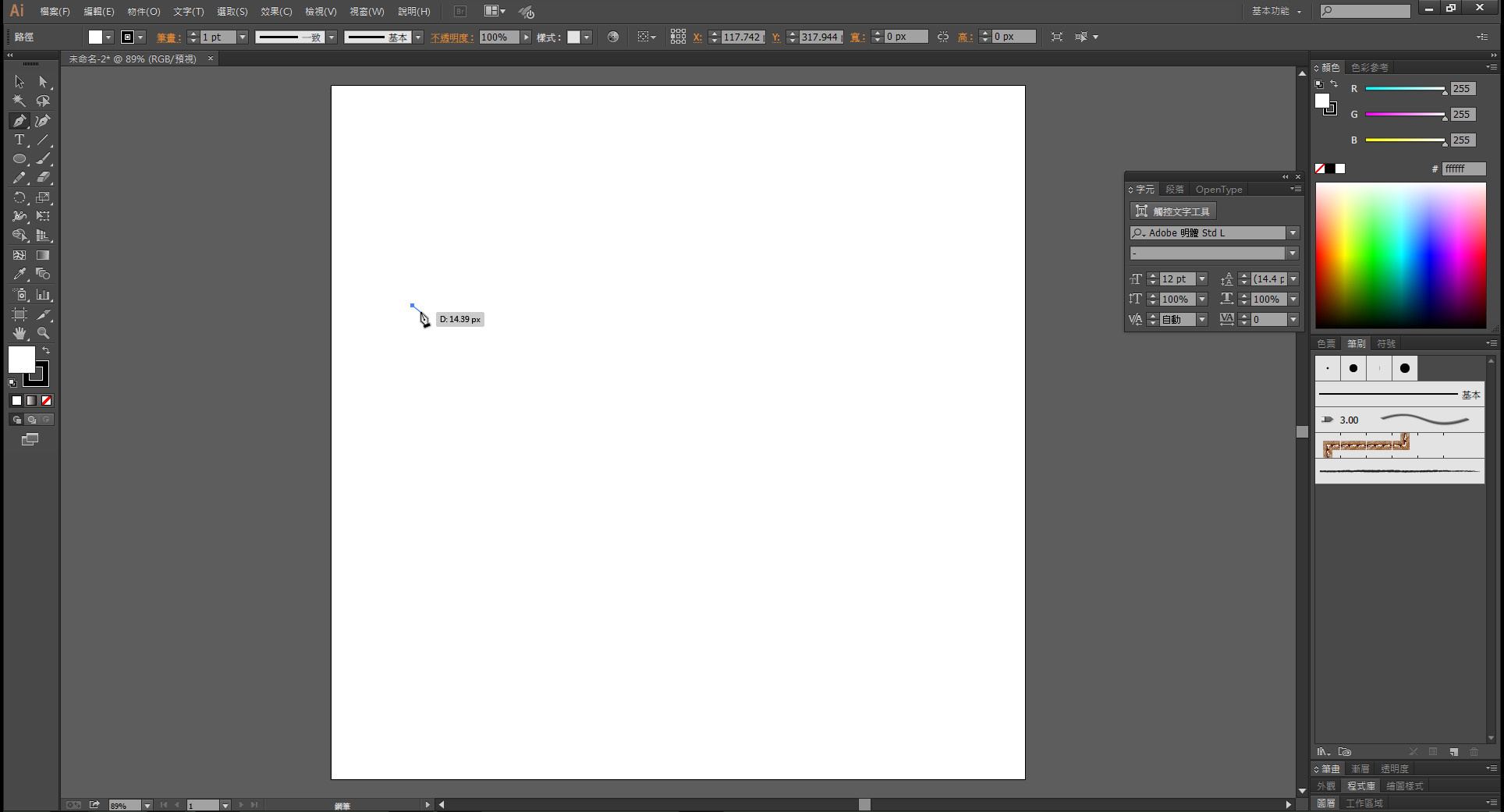Activate the Zoom magnifier tool
Screen dimensions: 1504x812
click(x=44, y=333)
